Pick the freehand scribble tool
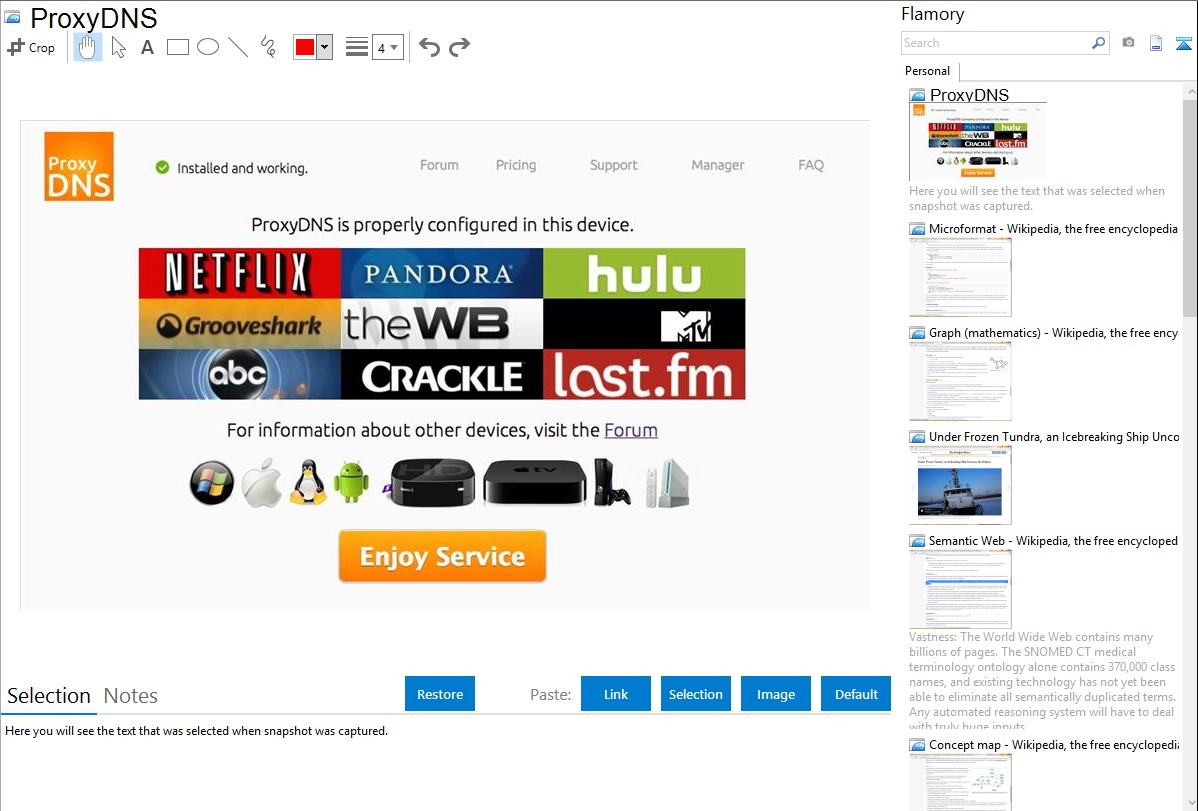Image resolution: width=1198 pixels, height=811 pixels. click(x=268, y=47)
